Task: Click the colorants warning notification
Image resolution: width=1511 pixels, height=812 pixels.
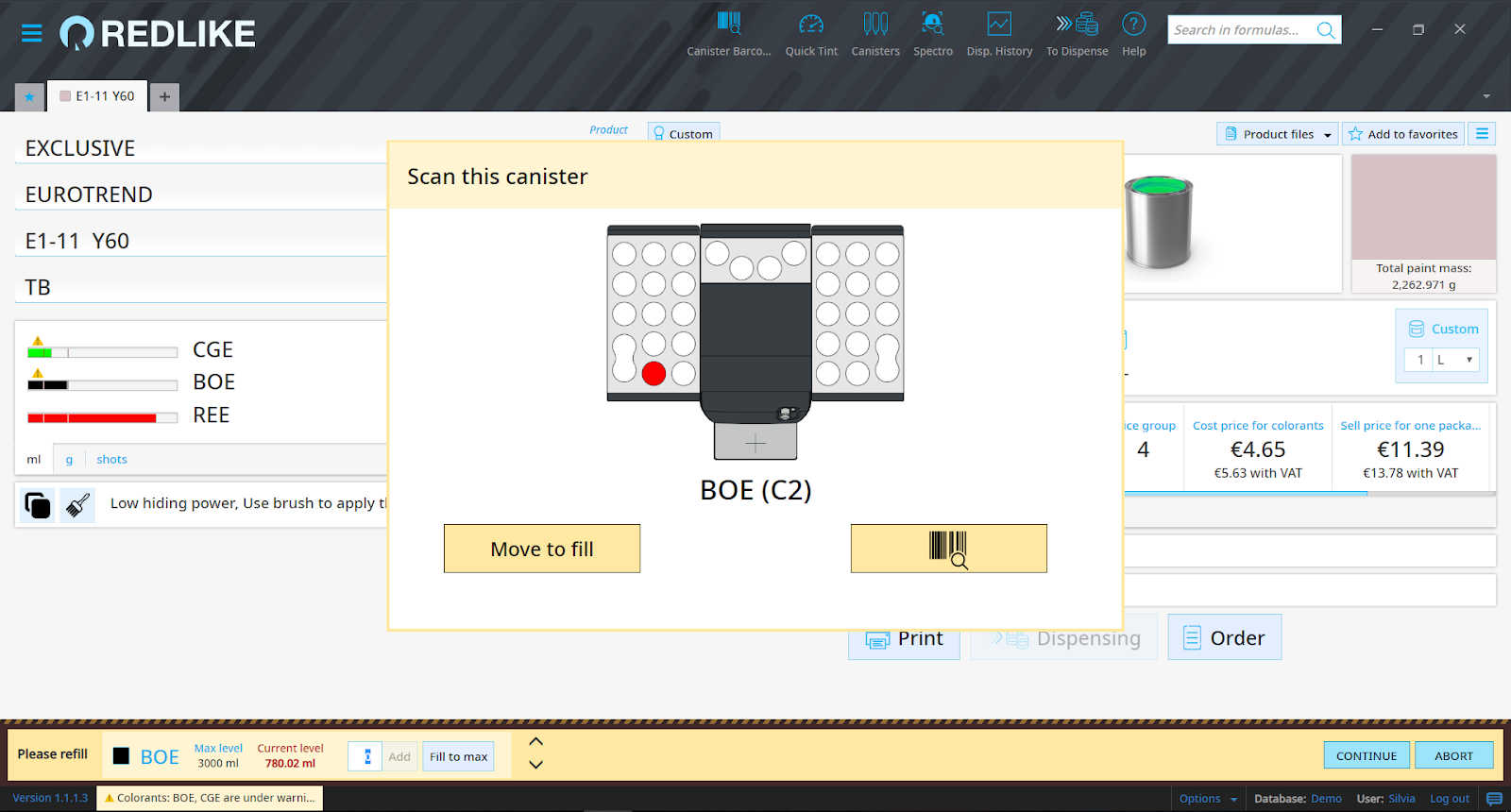Action: (x=210, y=798)
